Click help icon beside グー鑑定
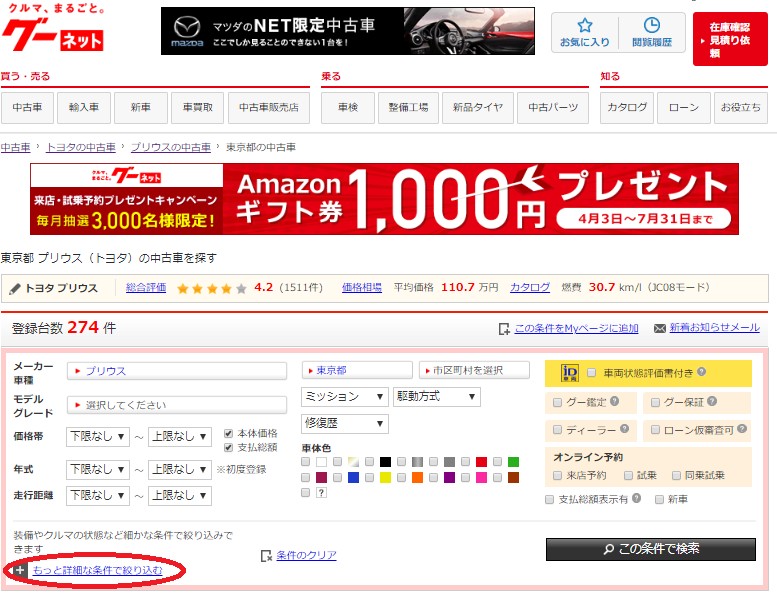Image resolution: width=777 pixels, height=597 pixels. click(614, 401)
